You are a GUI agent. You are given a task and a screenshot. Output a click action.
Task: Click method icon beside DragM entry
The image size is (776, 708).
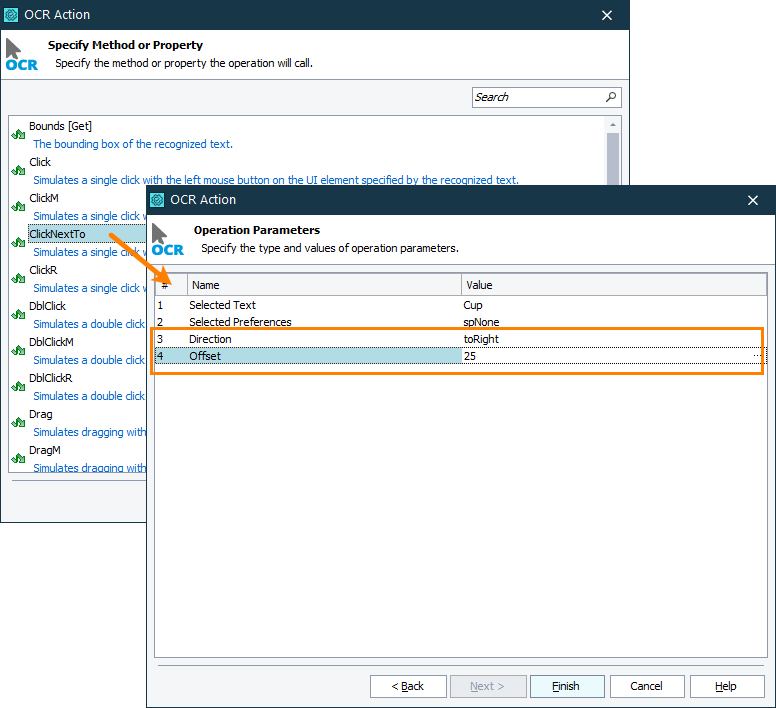tap(18, 459)
